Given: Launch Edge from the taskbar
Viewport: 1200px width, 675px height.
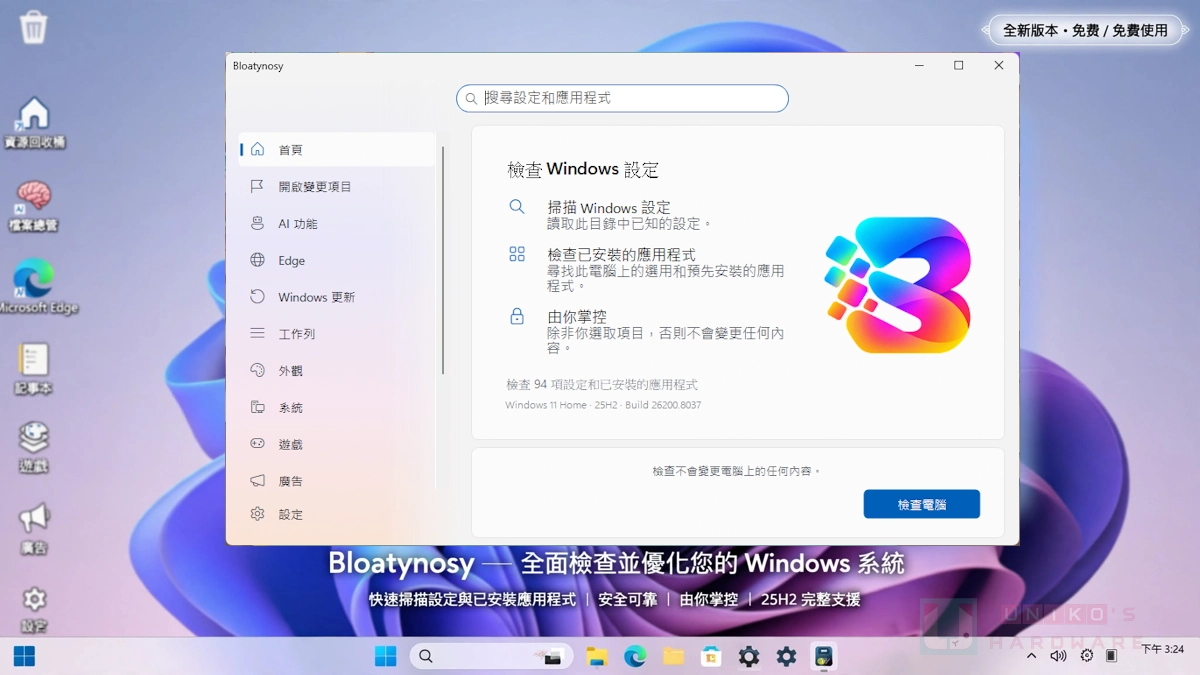Looking at the screenshot, I should point(635,656).
